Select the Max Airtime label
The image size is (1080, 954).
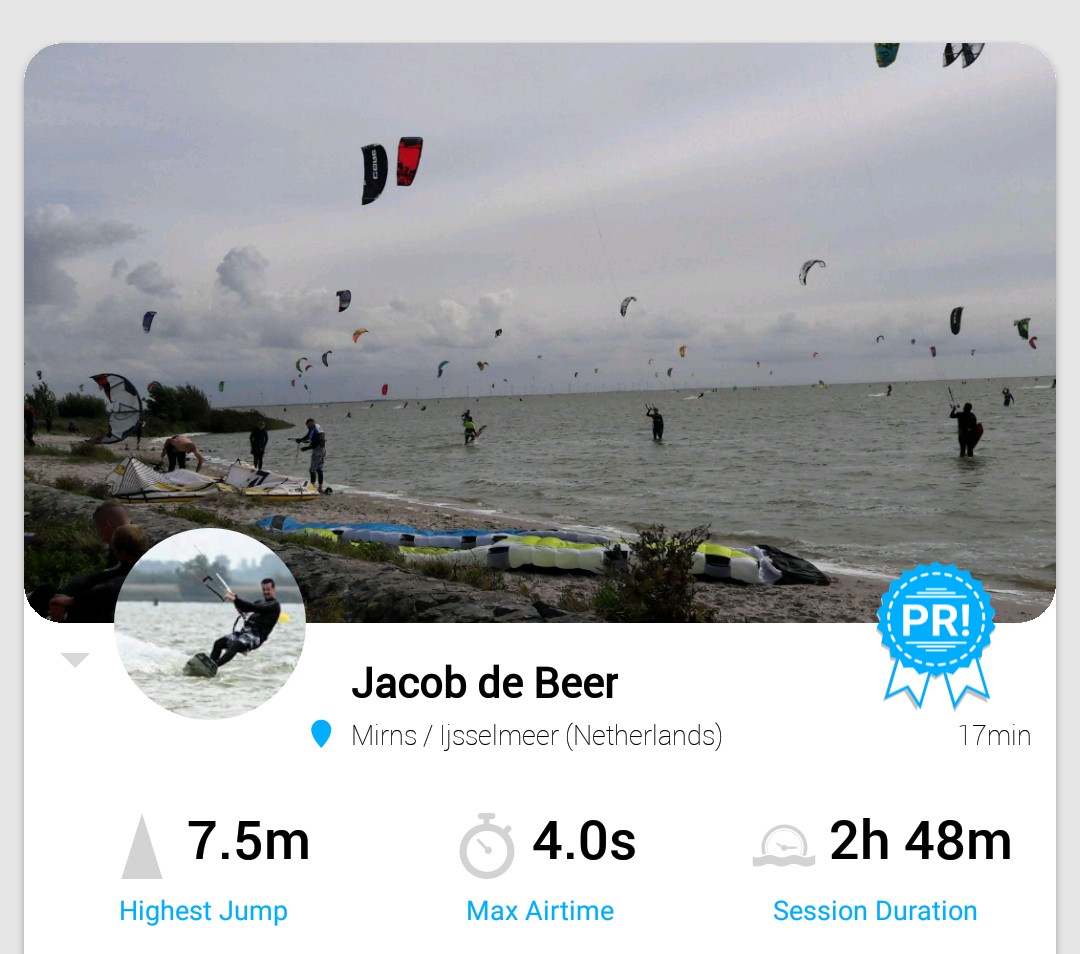[540, 911]
